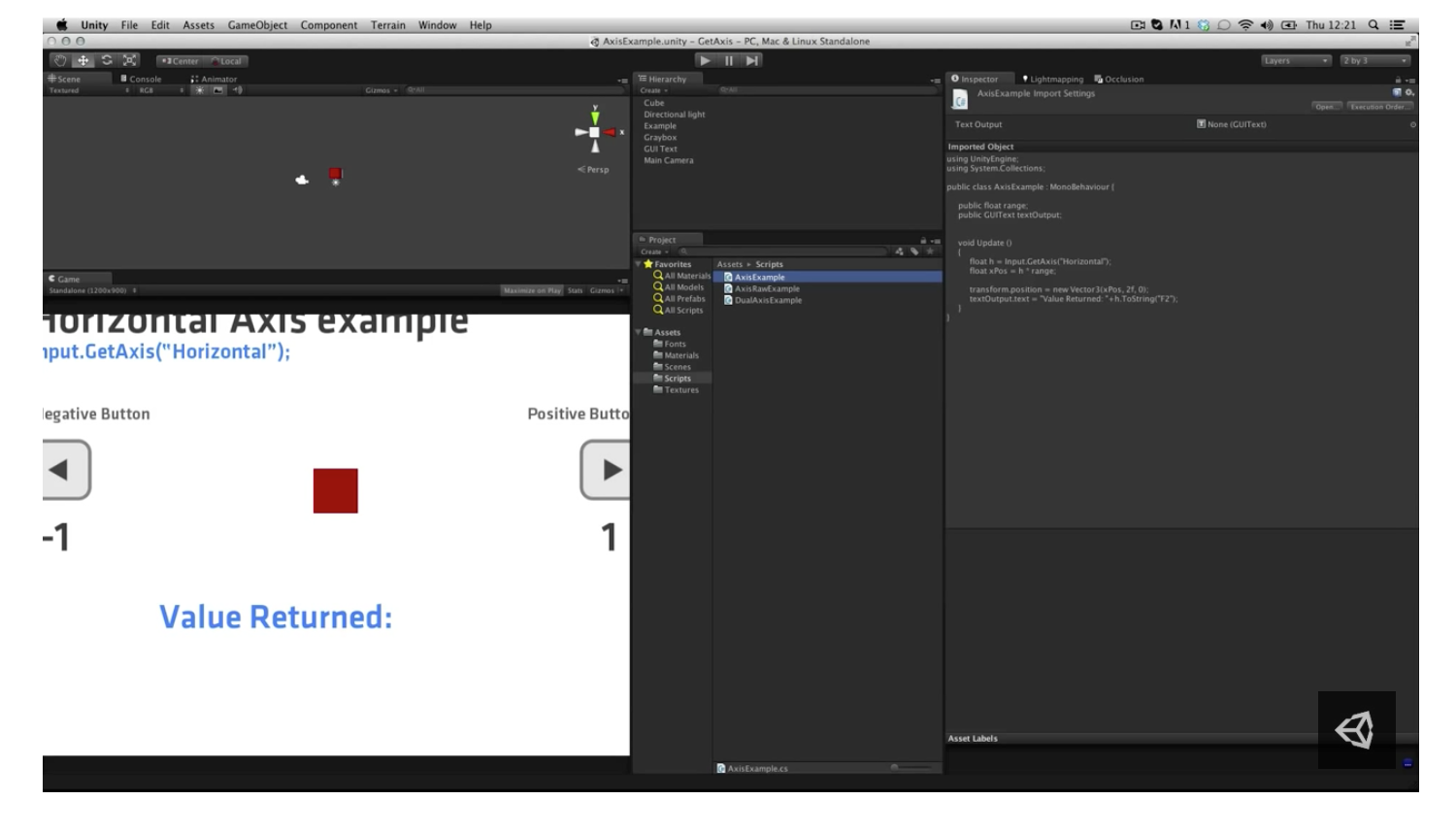Select the camera object icon in Scene
Image resolution: width=1456 pixels, height=833 pixels.
pos(302,180)
